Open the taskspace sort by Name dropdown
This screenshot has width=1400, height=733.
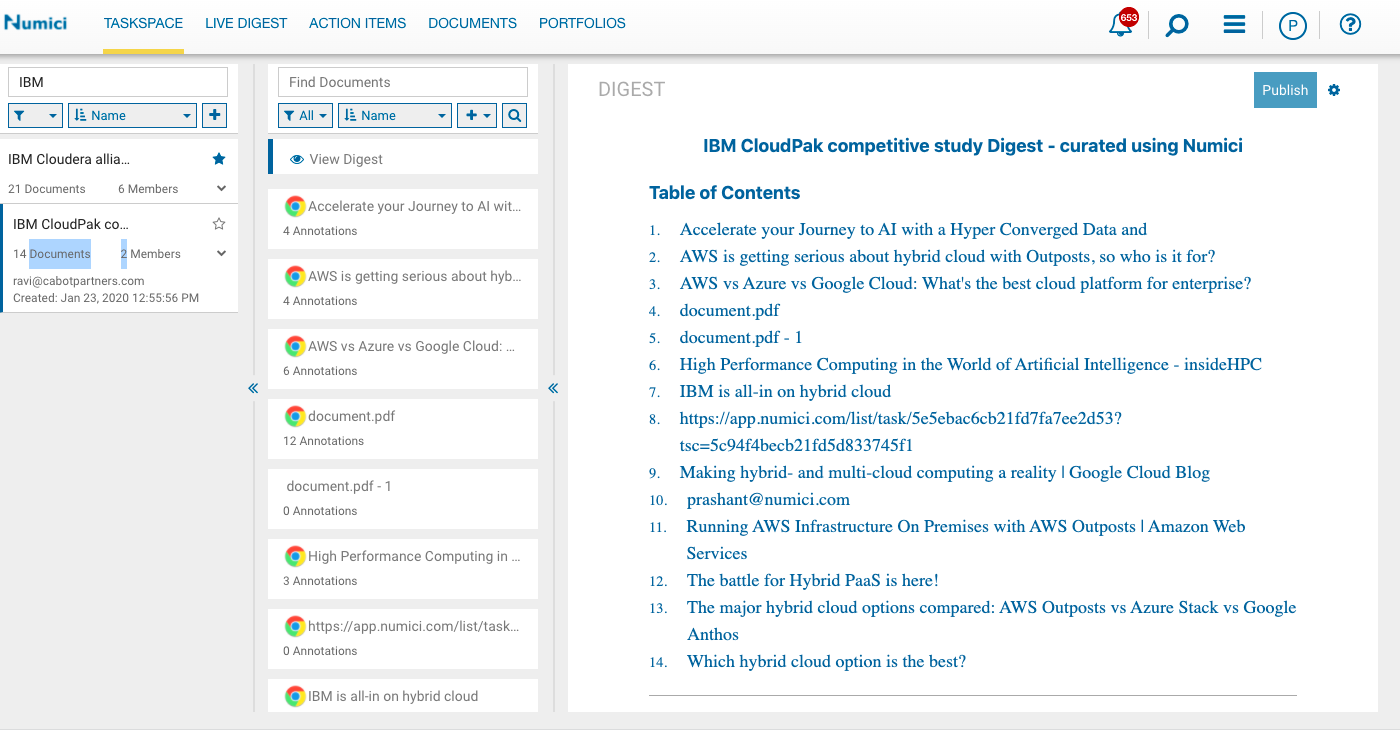132,115
